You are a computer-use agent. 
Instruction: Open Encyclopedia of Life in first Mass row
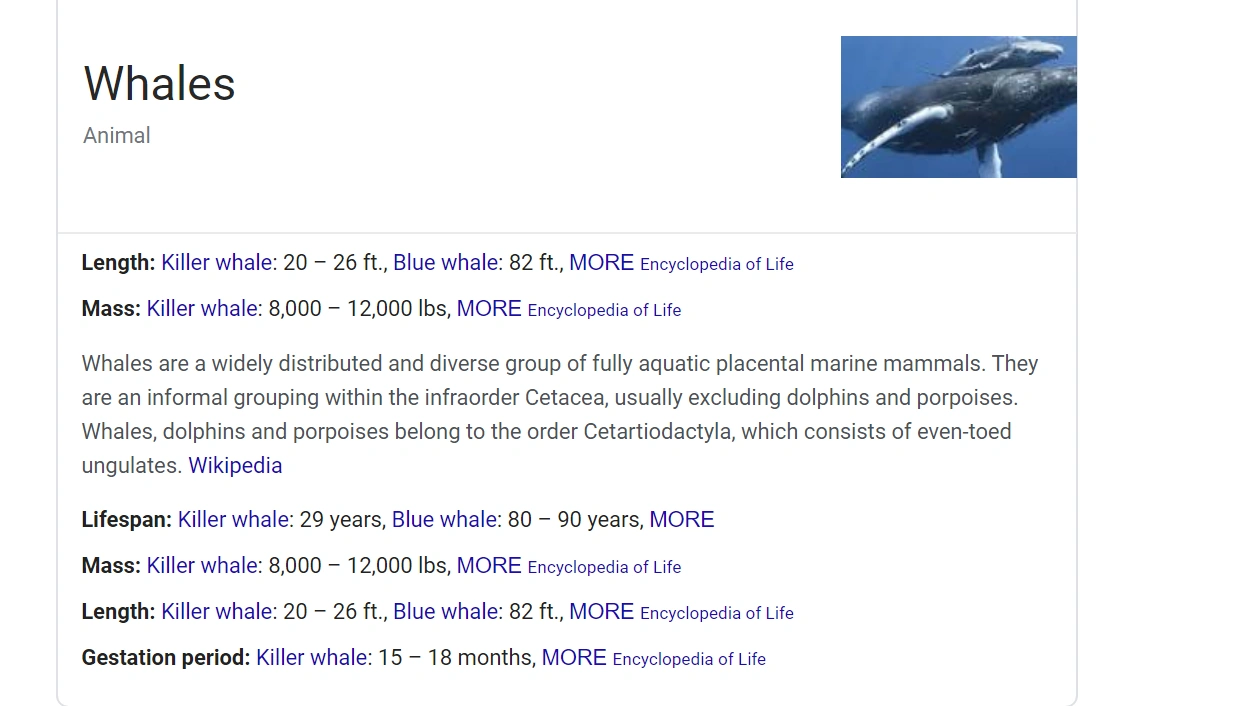coord(604,310)
